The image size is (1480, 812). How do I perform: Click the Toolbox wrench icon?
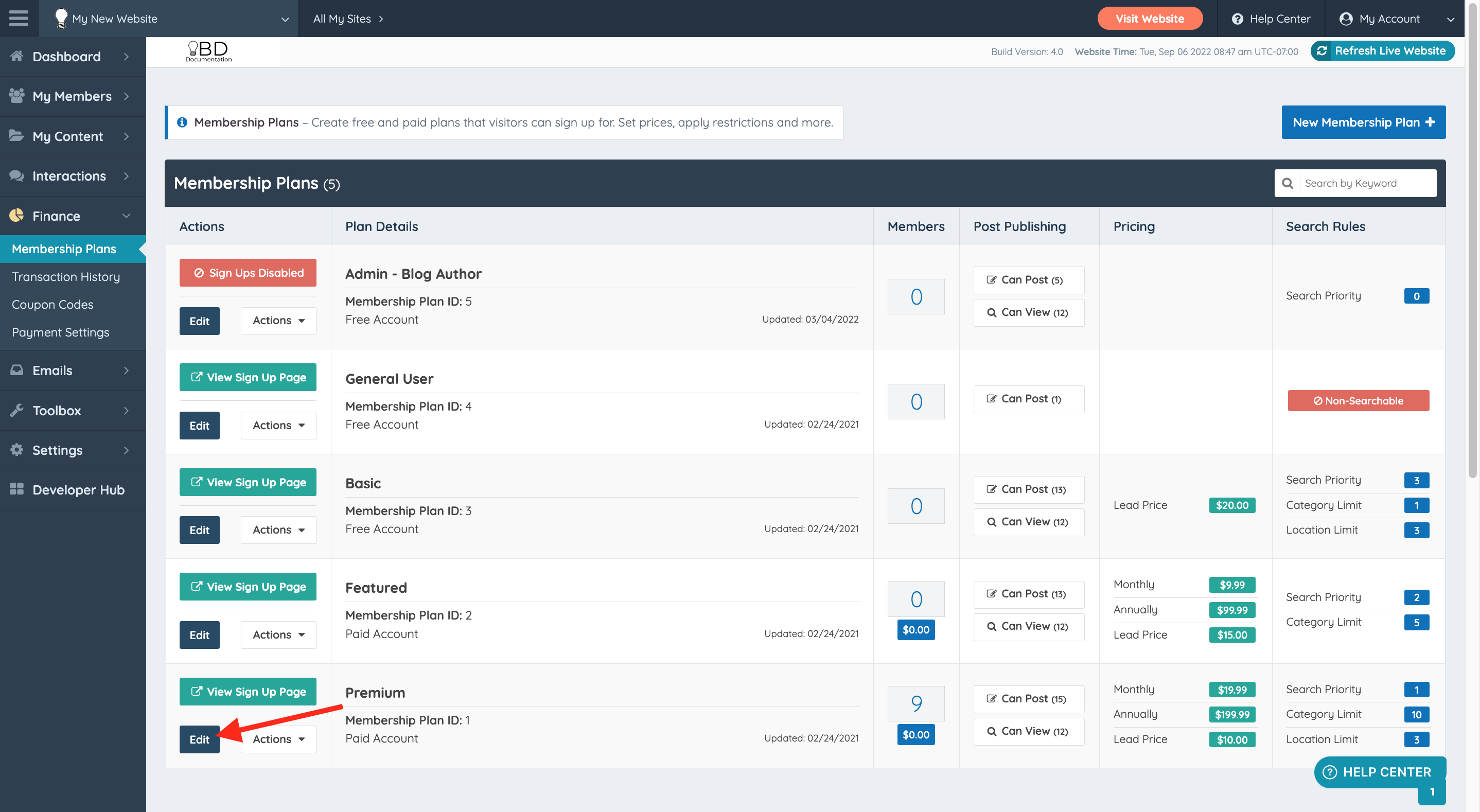pyautogui.click(x=16, y=410)
